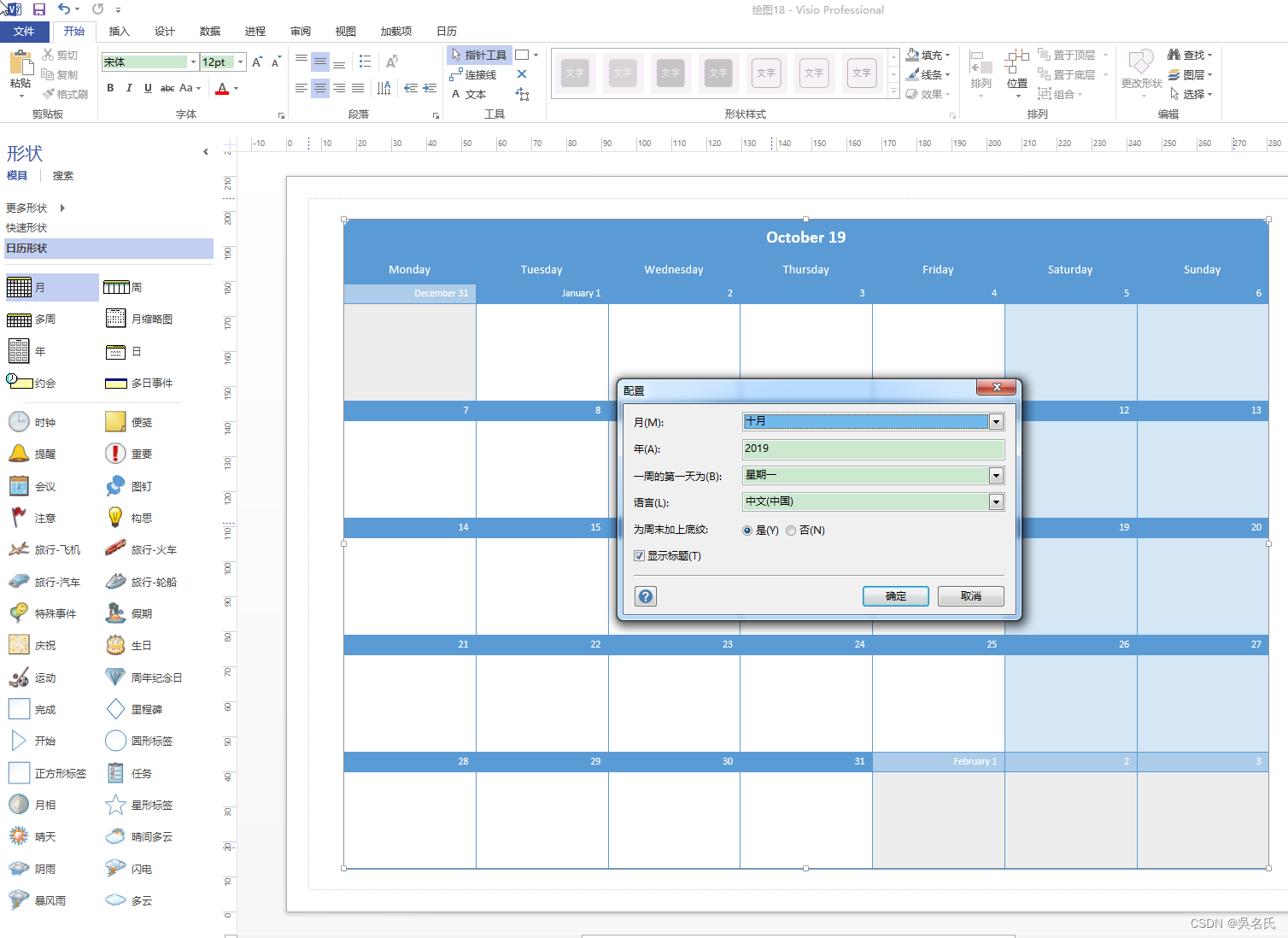1288x938 pixels.
Task: Pick the 多周 multi-week shape
Action: pyautogui.click(x=32, y=320)
